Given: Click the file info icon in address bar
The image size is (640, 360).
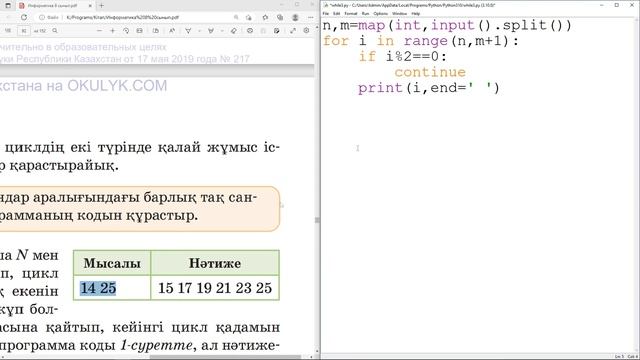Looking at the screenshot, I should (42, 18).
